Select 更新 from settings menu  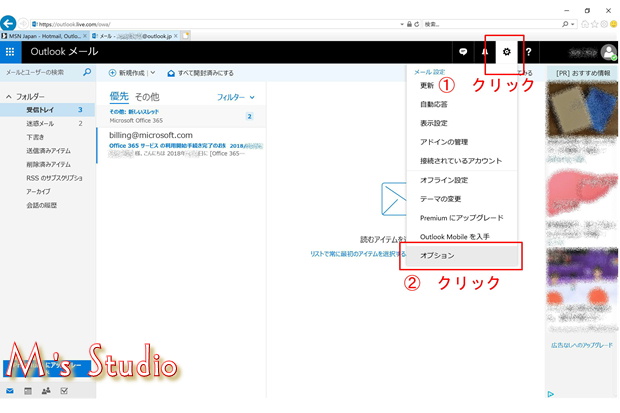tap(427, 85)
